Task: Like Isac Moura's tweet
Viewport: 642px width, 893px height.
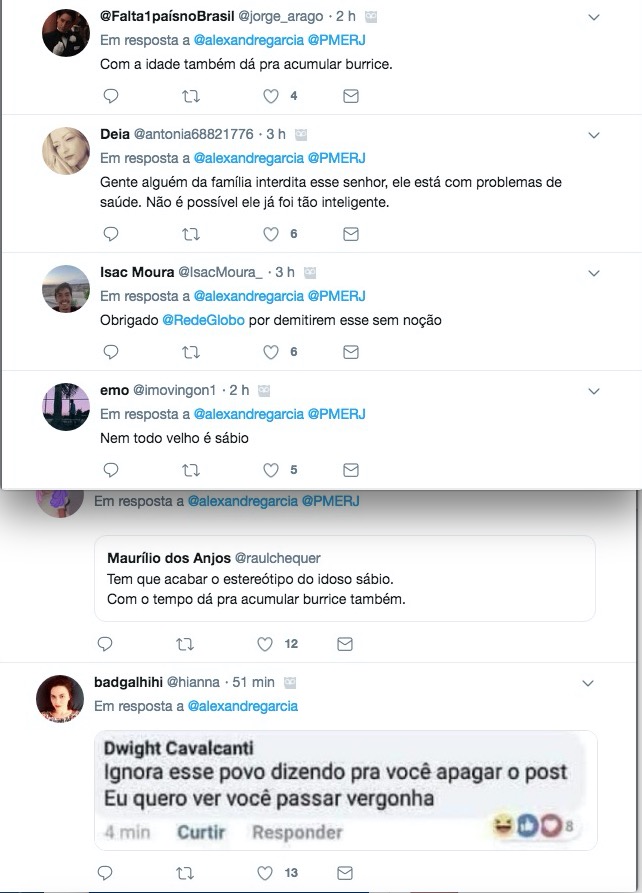Action: [x=270, y=352]
